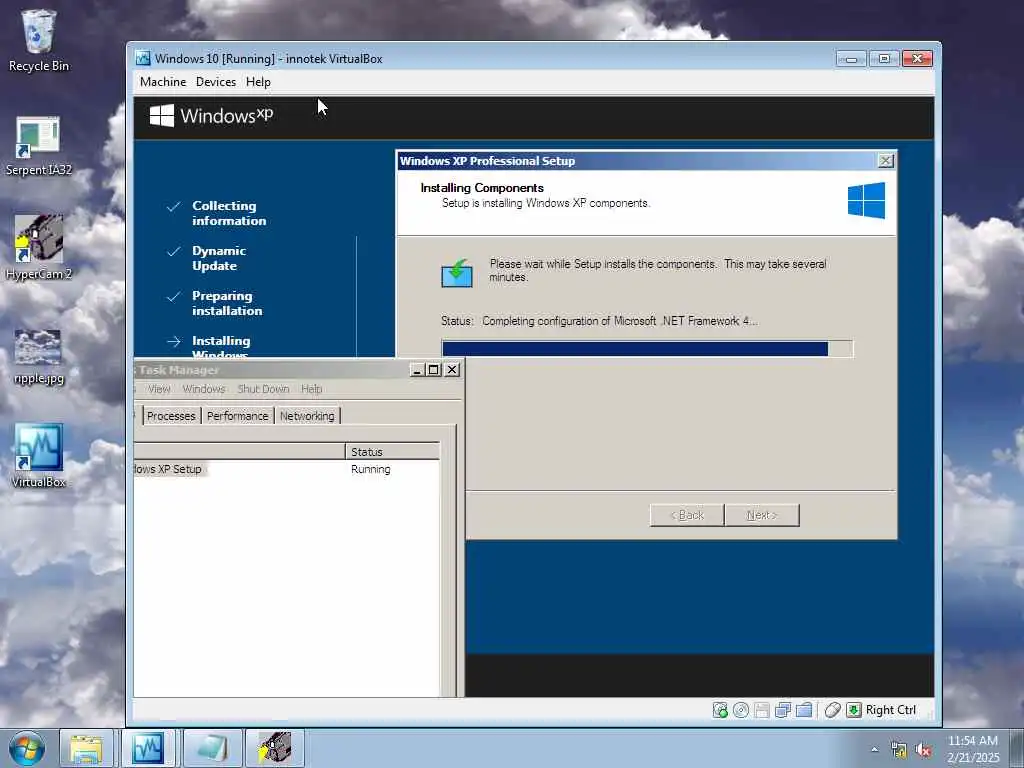This screenshot has height=768, width=1024.
Task: Click the setup install components icon
Action: point(456,274)
